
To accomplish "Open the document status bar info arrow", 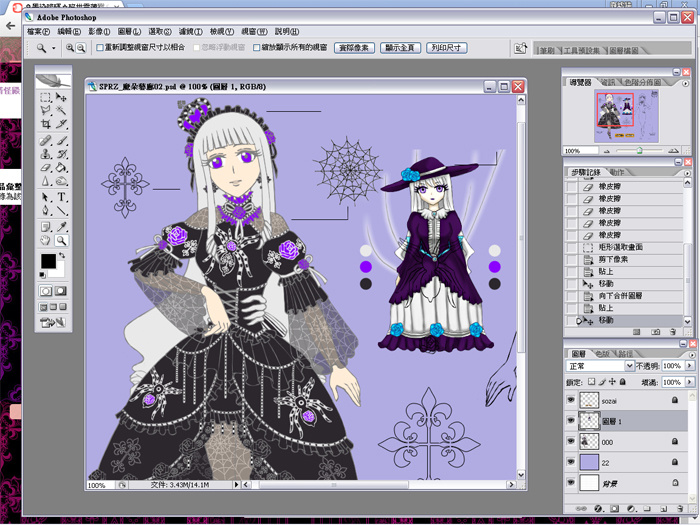I will coord(236,484).
